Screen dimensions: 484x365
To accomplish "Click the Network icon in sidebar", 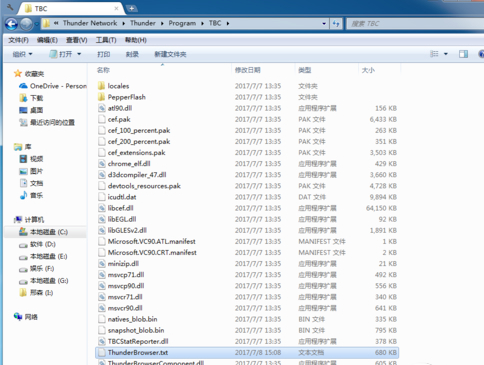I will tap(18, 316).
